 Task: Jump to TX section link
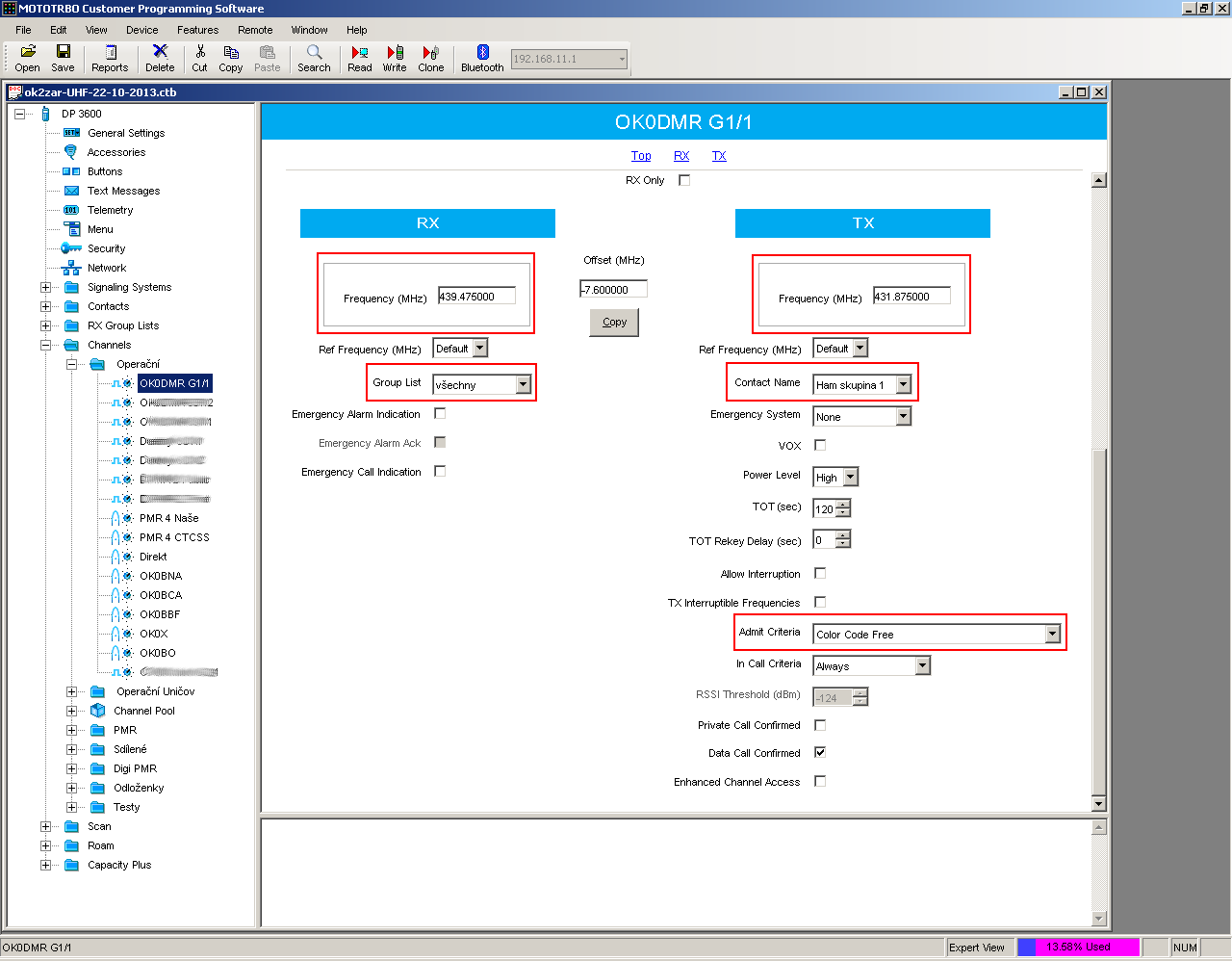(719, 155)
